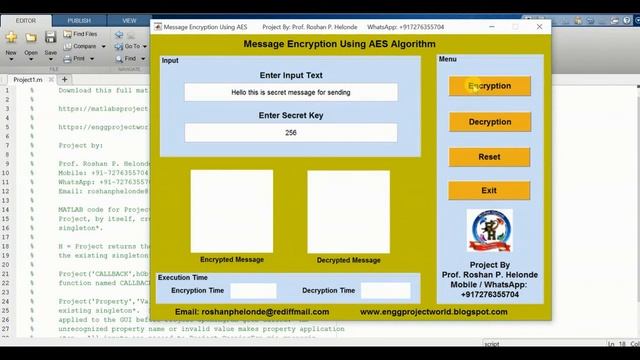Click the Reset button
Screen dimensions: 640x360
click(x=489, y=157)
